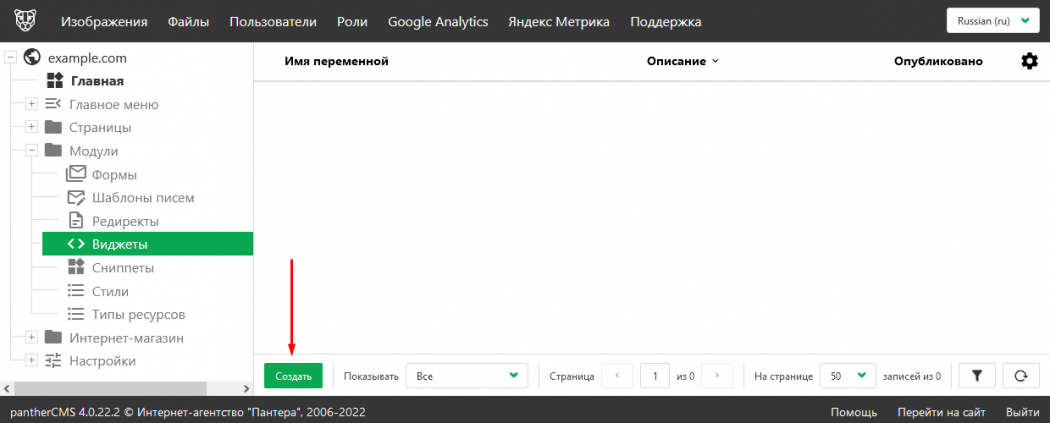1050x423 pixels.
Task: Select the Модули tree item
Action: click(x=94, y=151)
